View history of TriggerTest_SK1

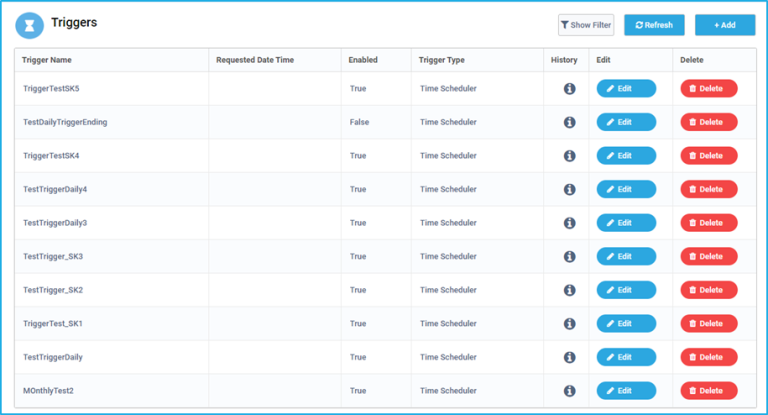[569, 324]
